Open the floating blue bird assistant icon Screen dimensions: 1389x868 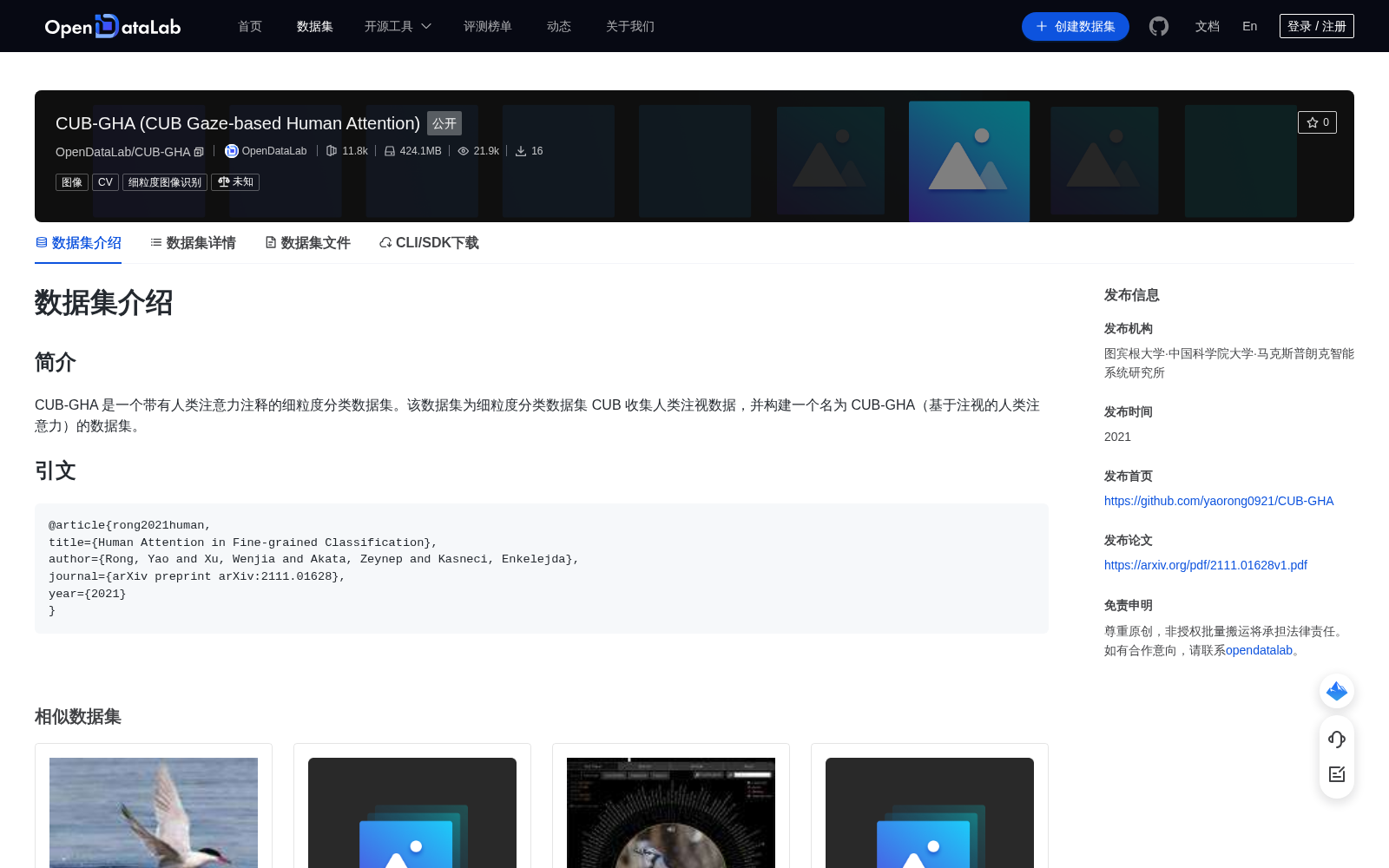(1337, 691)
